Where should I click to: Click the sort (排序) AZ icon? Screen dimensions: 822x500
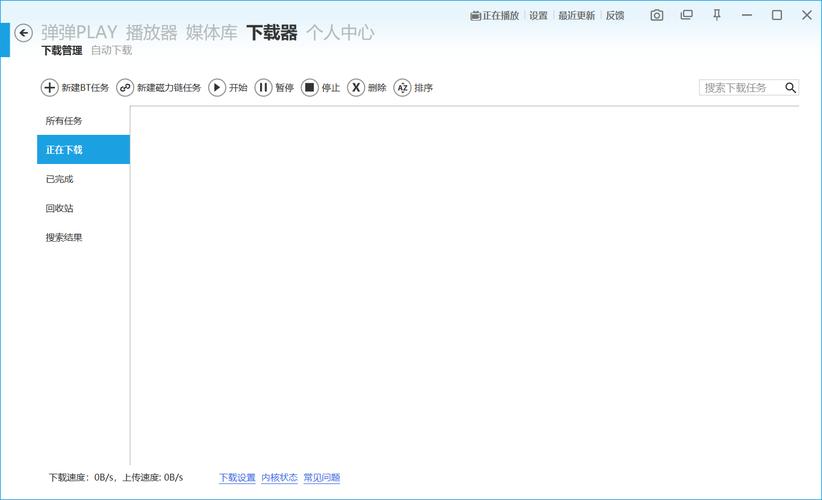(402, 88)
